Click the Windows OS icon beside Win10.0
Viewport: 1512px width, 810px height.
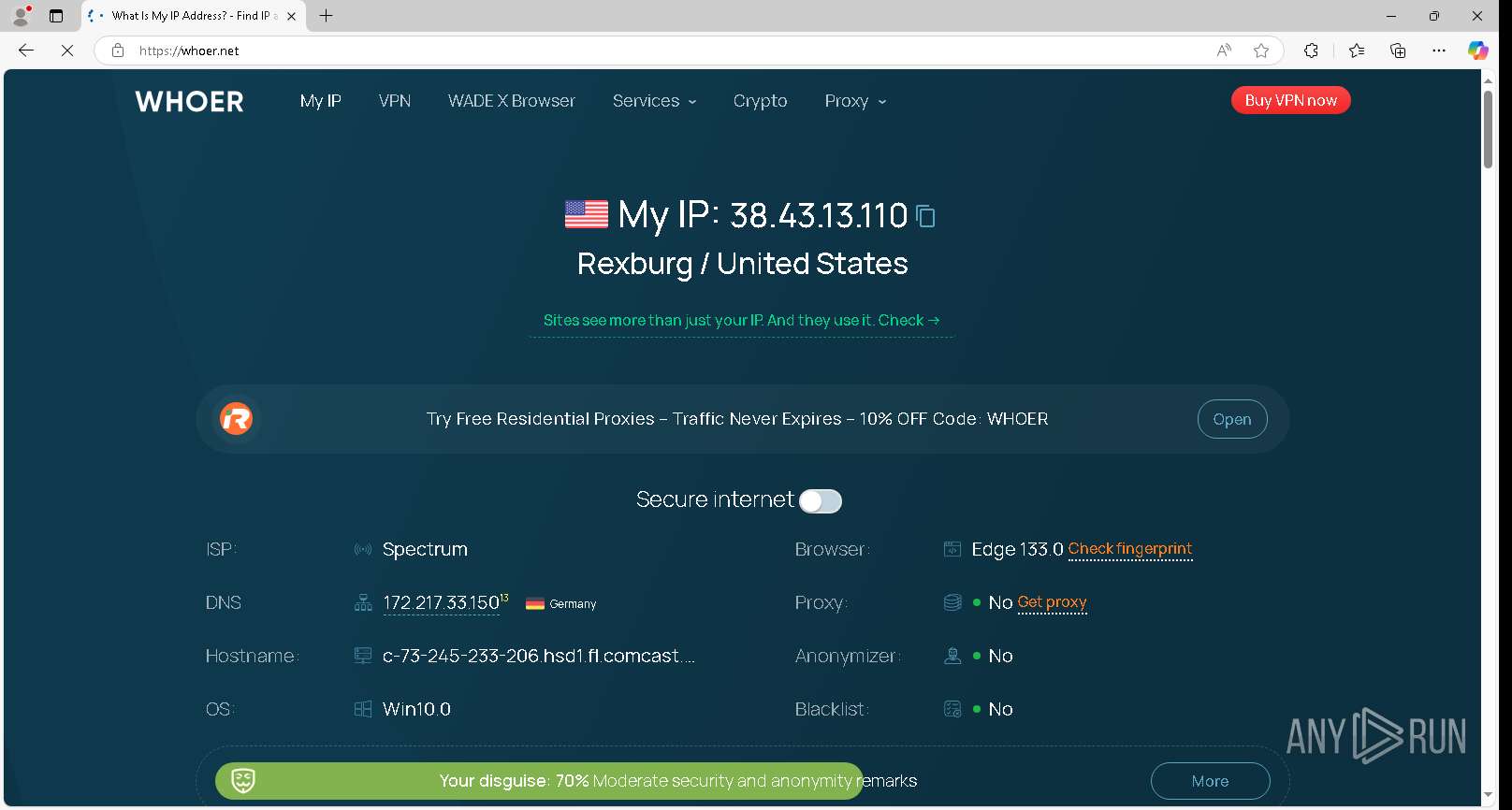click(x=363, y=709)
